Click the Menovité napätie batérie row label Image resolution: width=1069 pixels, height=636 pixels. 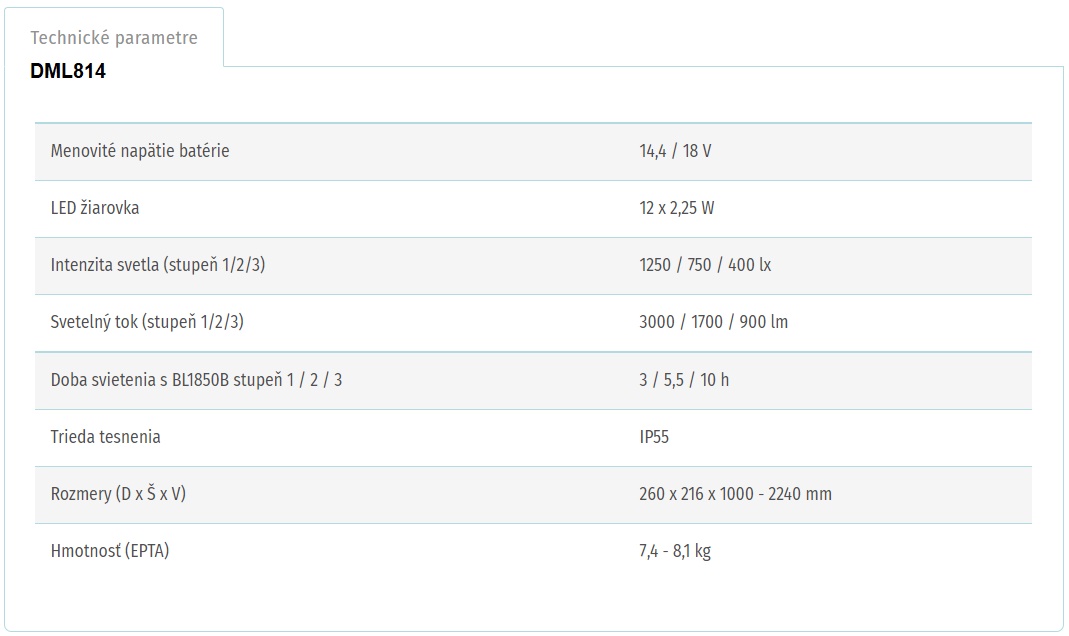[140, 151]
